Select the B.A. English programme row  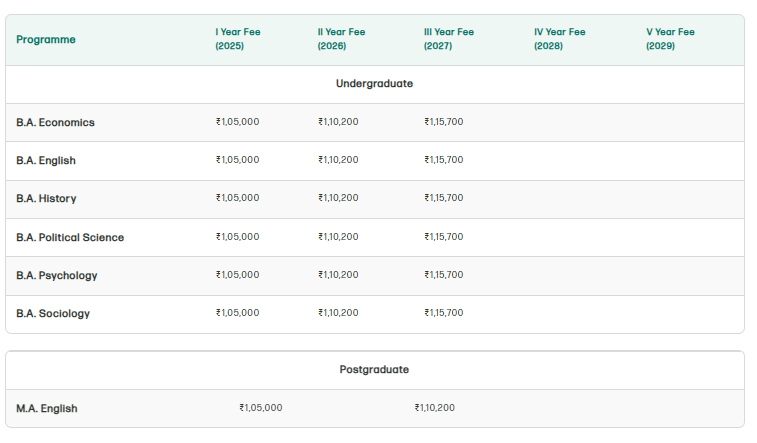[46, 161]
